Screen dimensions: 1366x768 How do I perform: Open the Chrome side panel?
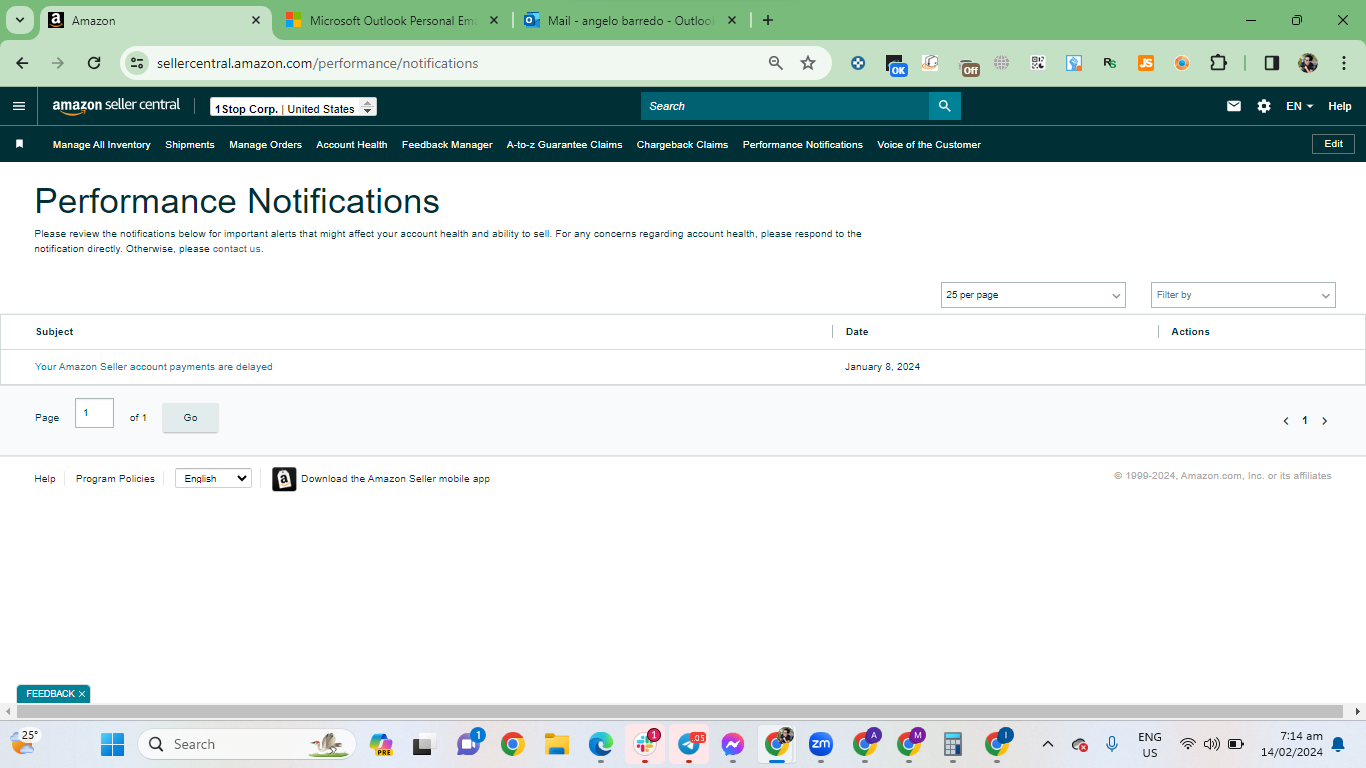(1272, 63)
